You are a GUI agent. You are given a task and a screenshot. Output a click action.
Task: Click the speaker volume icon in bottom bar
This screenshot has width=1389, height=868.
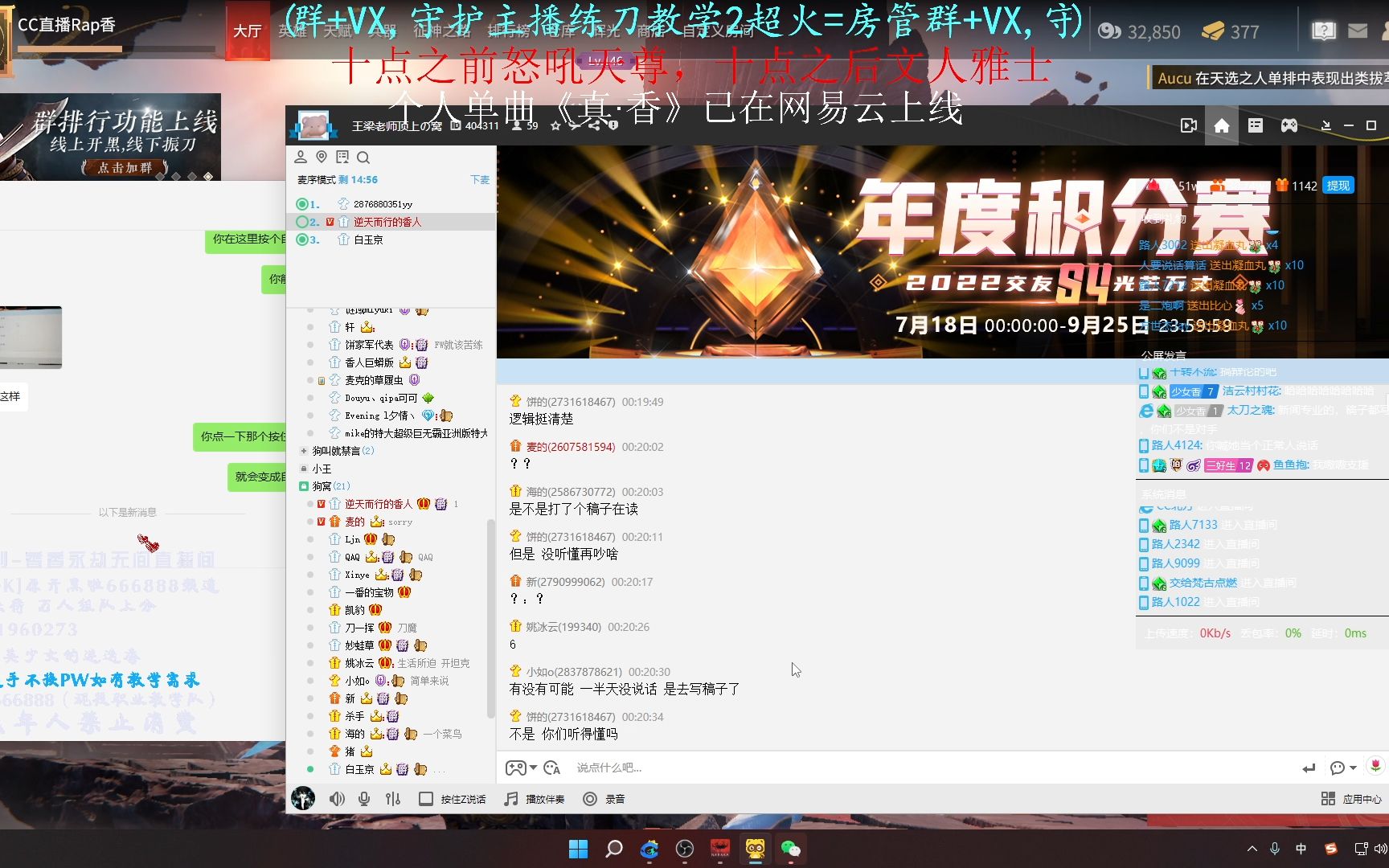click(337, 798)
